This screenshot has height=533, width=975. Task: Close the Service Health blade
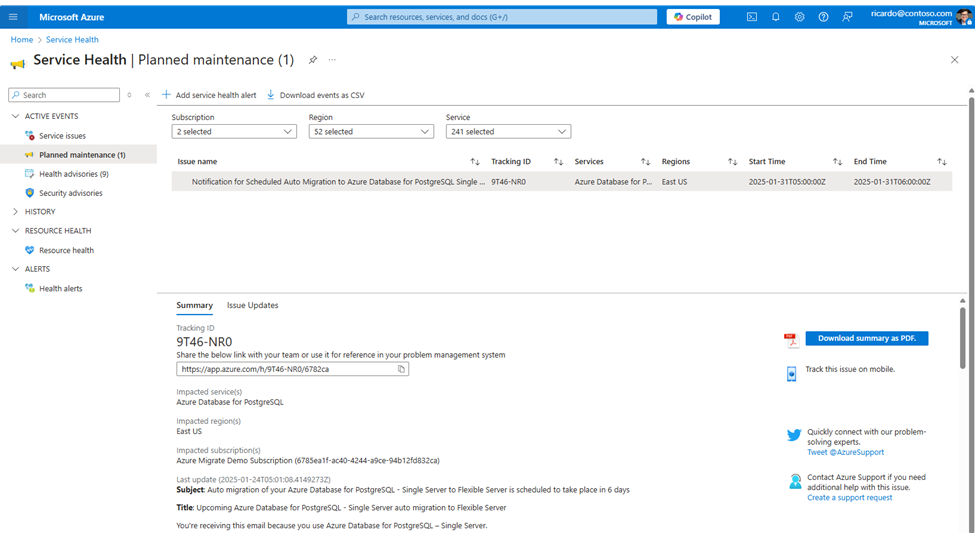coord(954,60)
